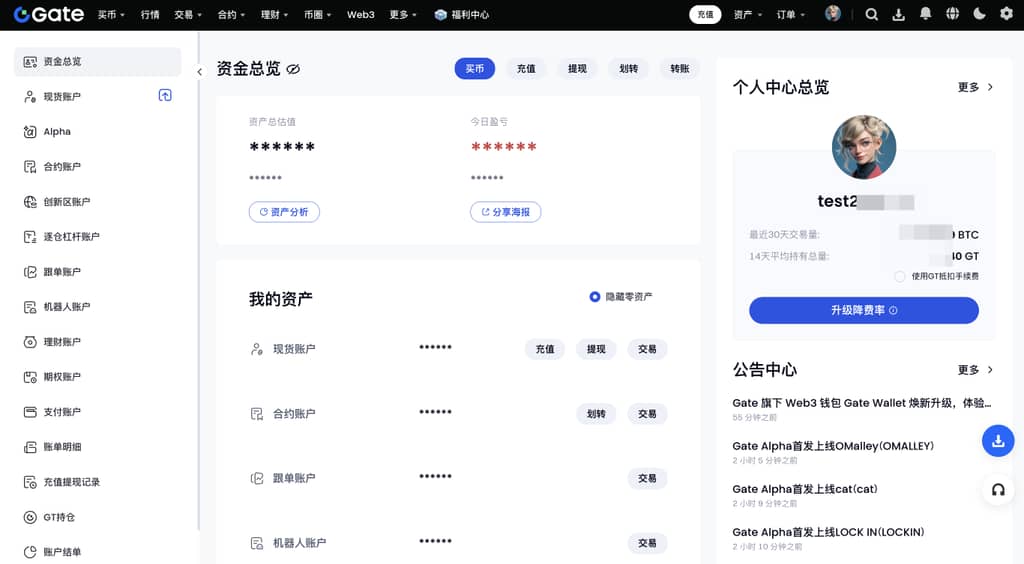Click the upload icon beside 现货账户
This screenshot has height=564, width=1024.
point(165,96)
